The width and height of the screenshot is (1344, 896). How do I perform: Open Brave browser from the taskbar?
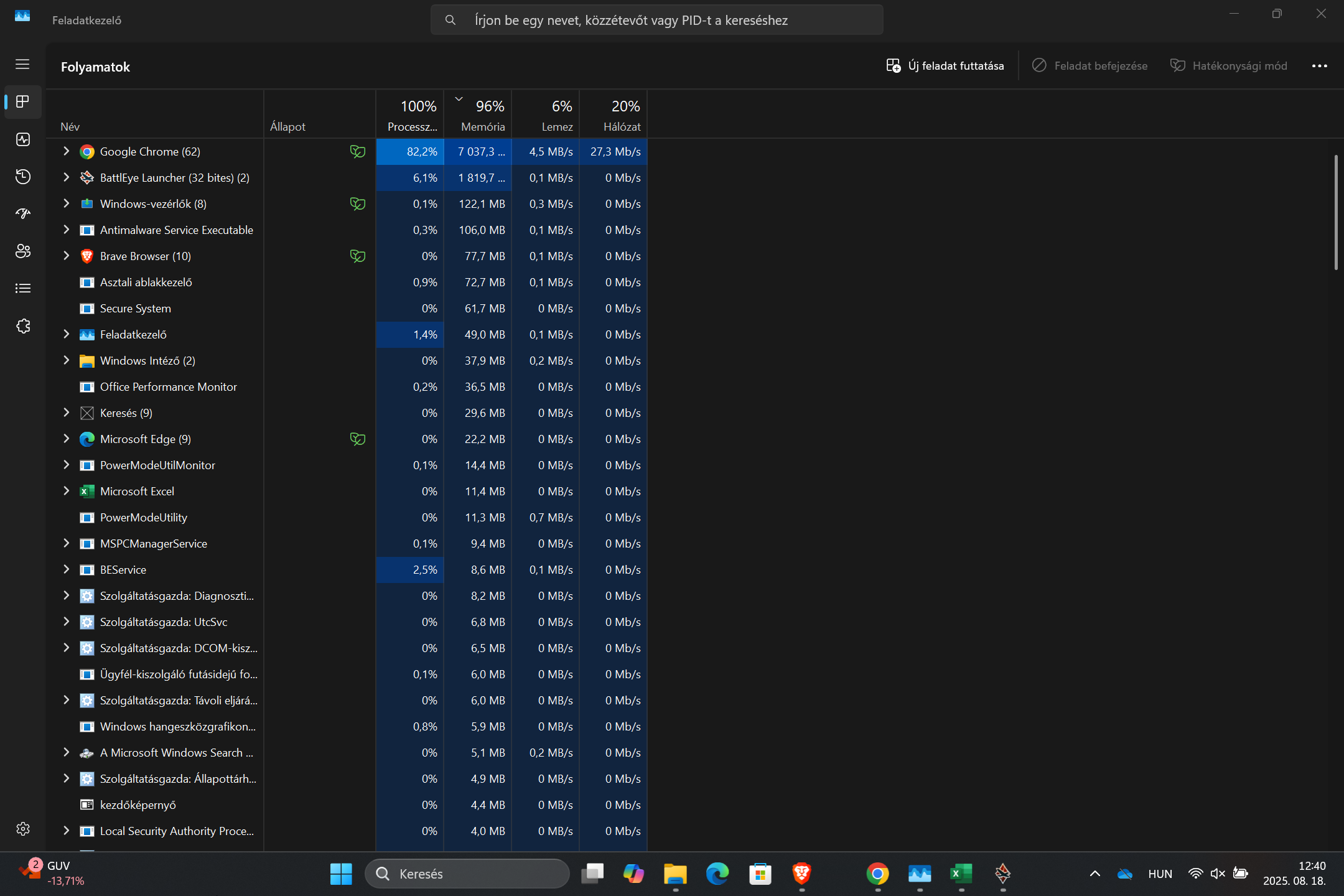click(x=801, y=874)
